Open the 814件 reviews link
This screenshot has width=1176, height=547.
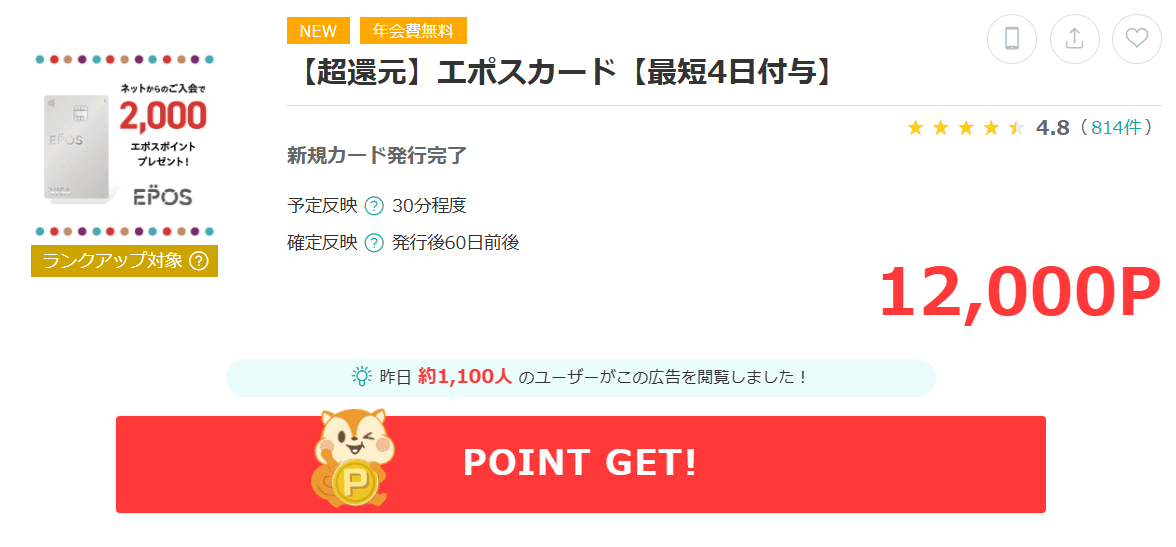click(x=1118, y=128)
